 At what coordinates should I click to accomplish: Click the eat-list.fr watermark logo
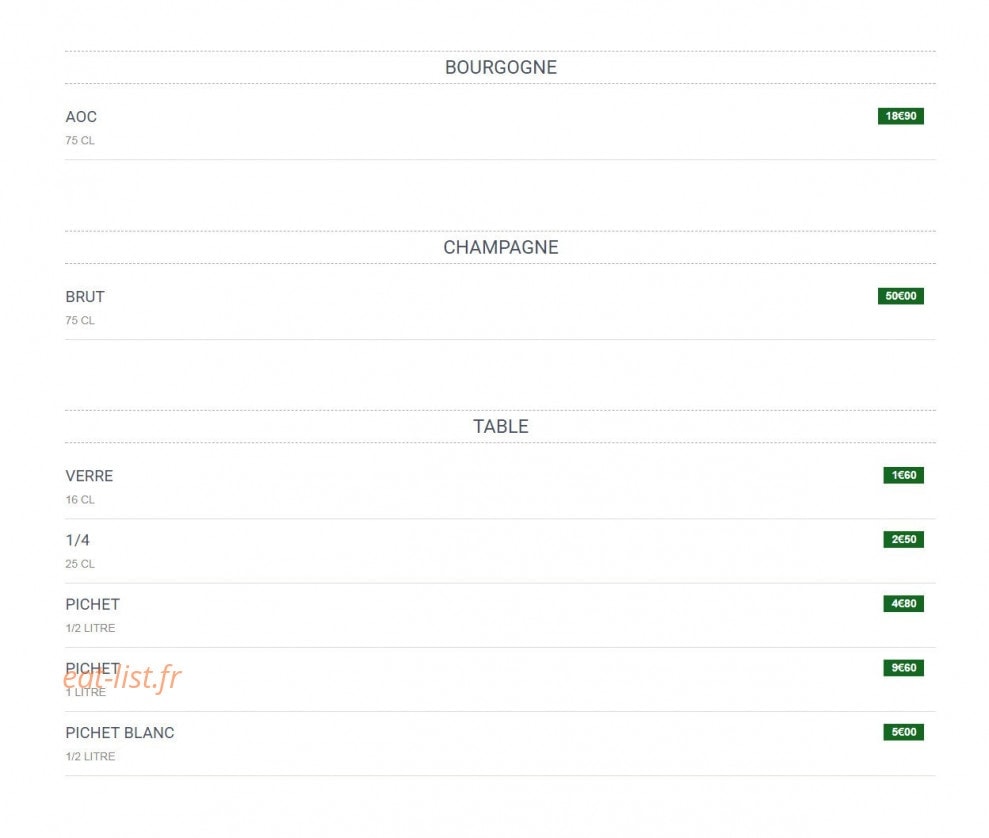tap(122, 678)
